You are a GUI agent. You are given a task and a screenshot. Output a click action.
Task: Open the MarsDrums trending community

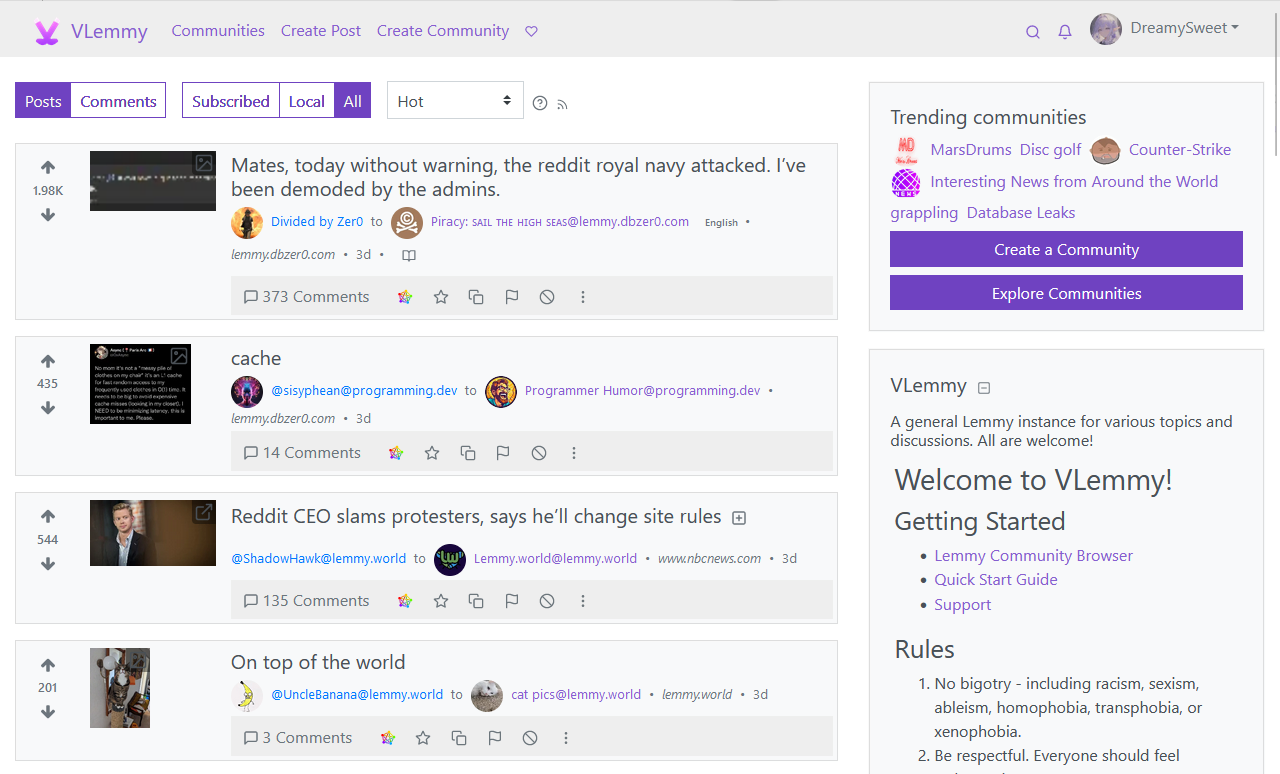pyautogui.click(x=971, y=150)
